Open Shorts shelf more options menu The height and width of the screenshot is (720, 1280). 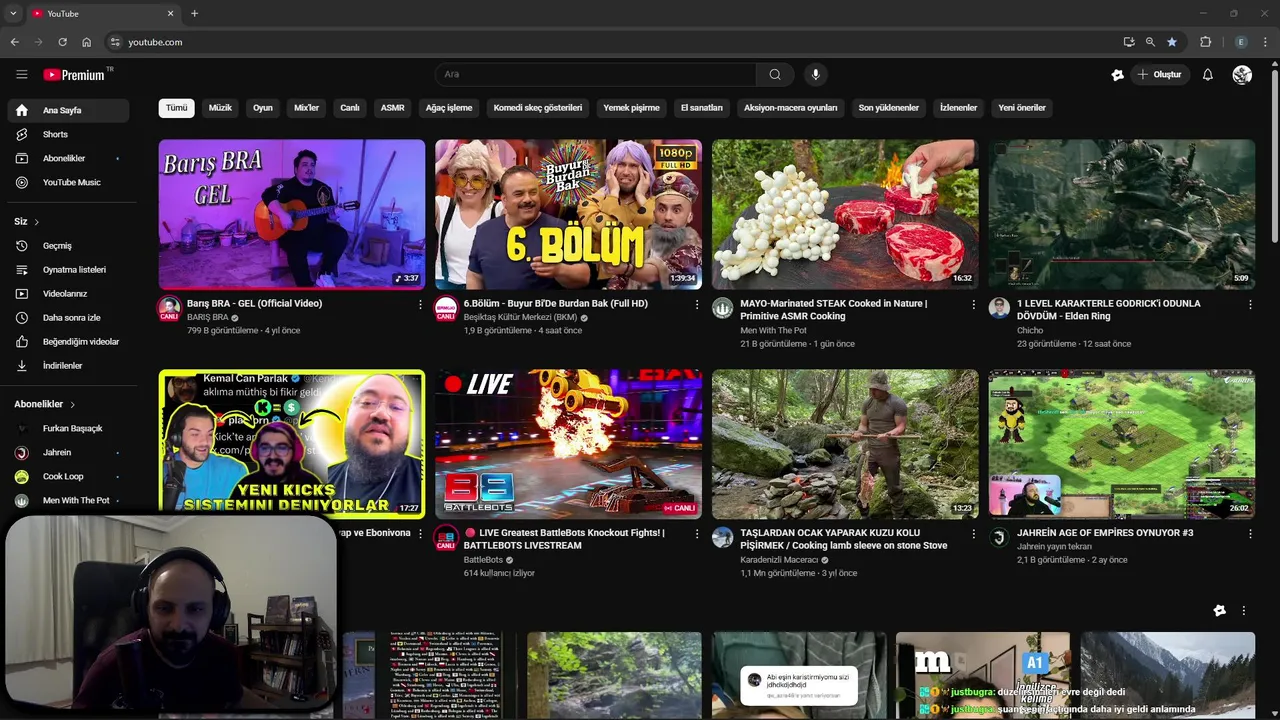click(x=1244, y=610)
